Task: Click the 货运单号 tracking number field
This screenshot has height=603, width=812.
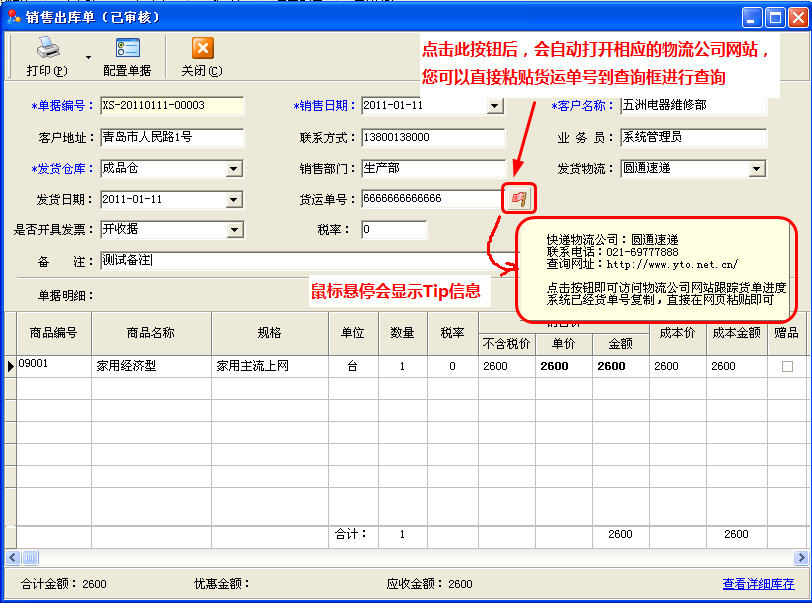Action: point(430,199)
